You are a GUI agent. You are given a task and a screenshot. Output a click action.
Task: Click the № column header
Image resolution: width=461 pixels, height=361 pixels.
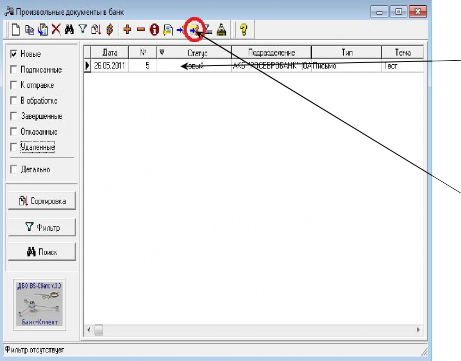click(x=143, y=52)
